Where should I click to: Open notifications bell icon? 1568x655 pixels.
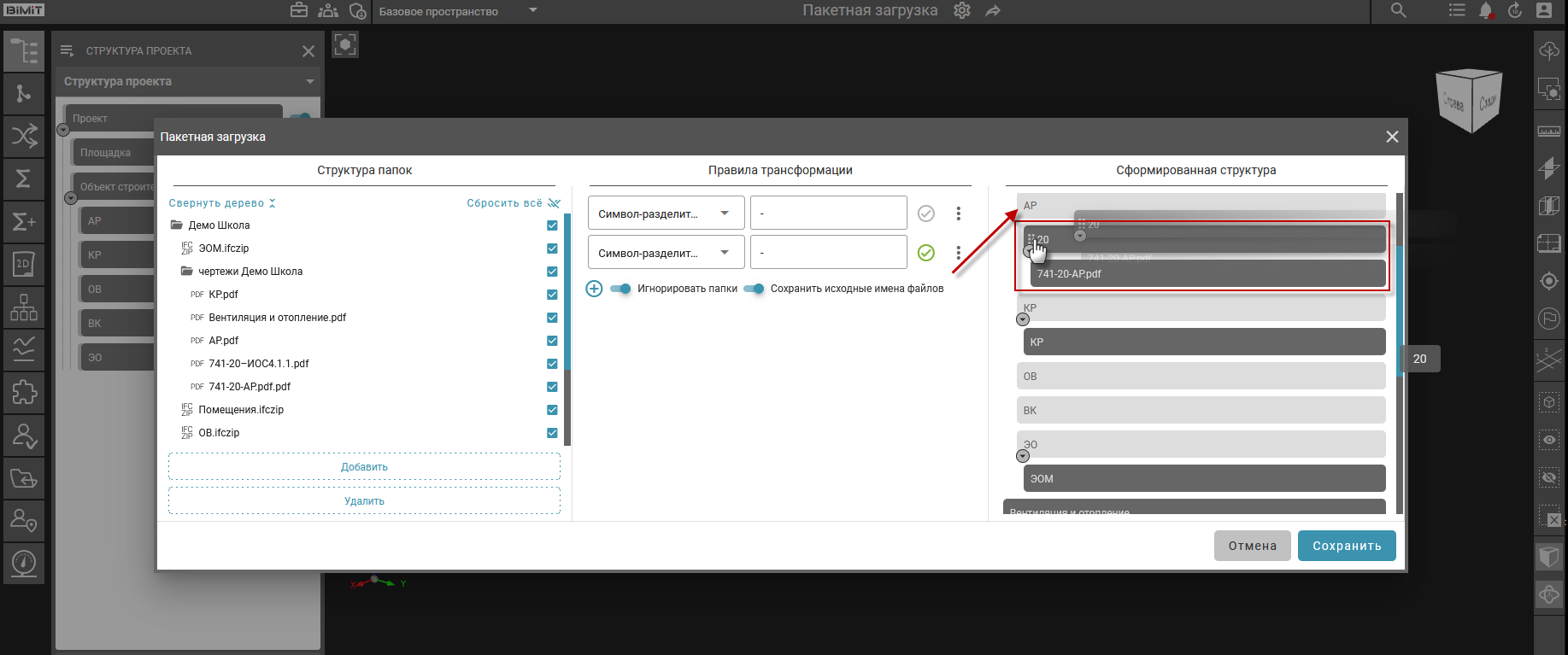[1485, 11]
